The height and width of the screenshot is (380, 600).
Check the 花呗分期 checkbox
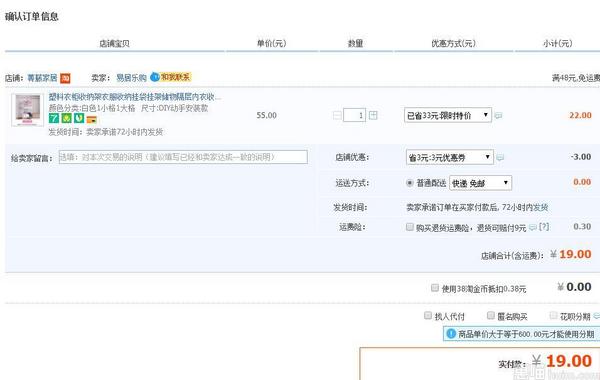click(553, 315)
